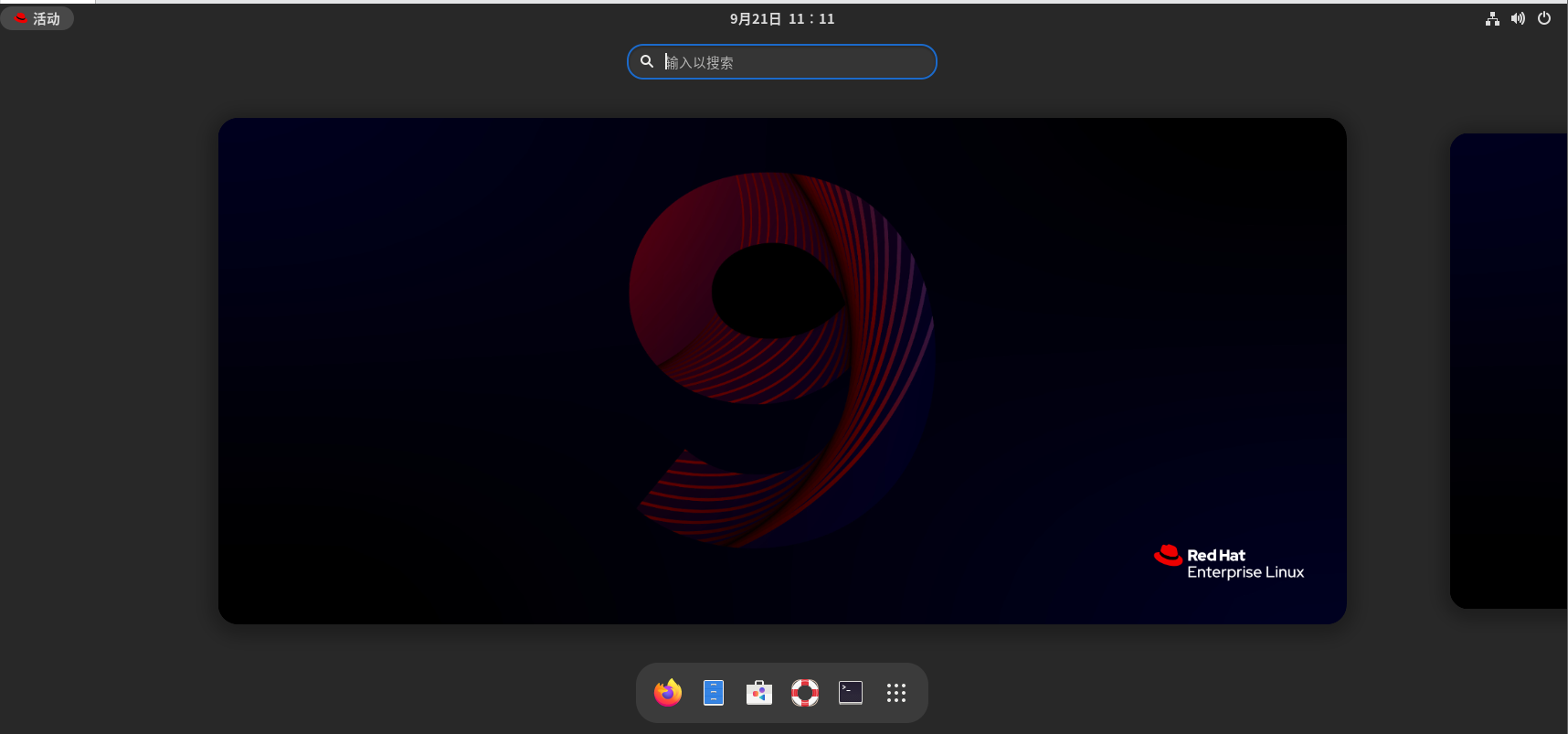
Task: Open the Files manager from the dash
Action: (714, 693)
